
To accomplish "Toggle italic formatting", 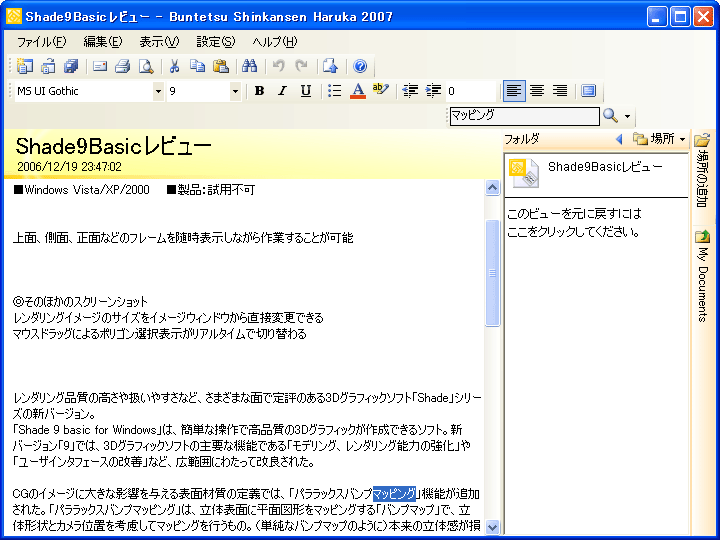I will point(282,91).
